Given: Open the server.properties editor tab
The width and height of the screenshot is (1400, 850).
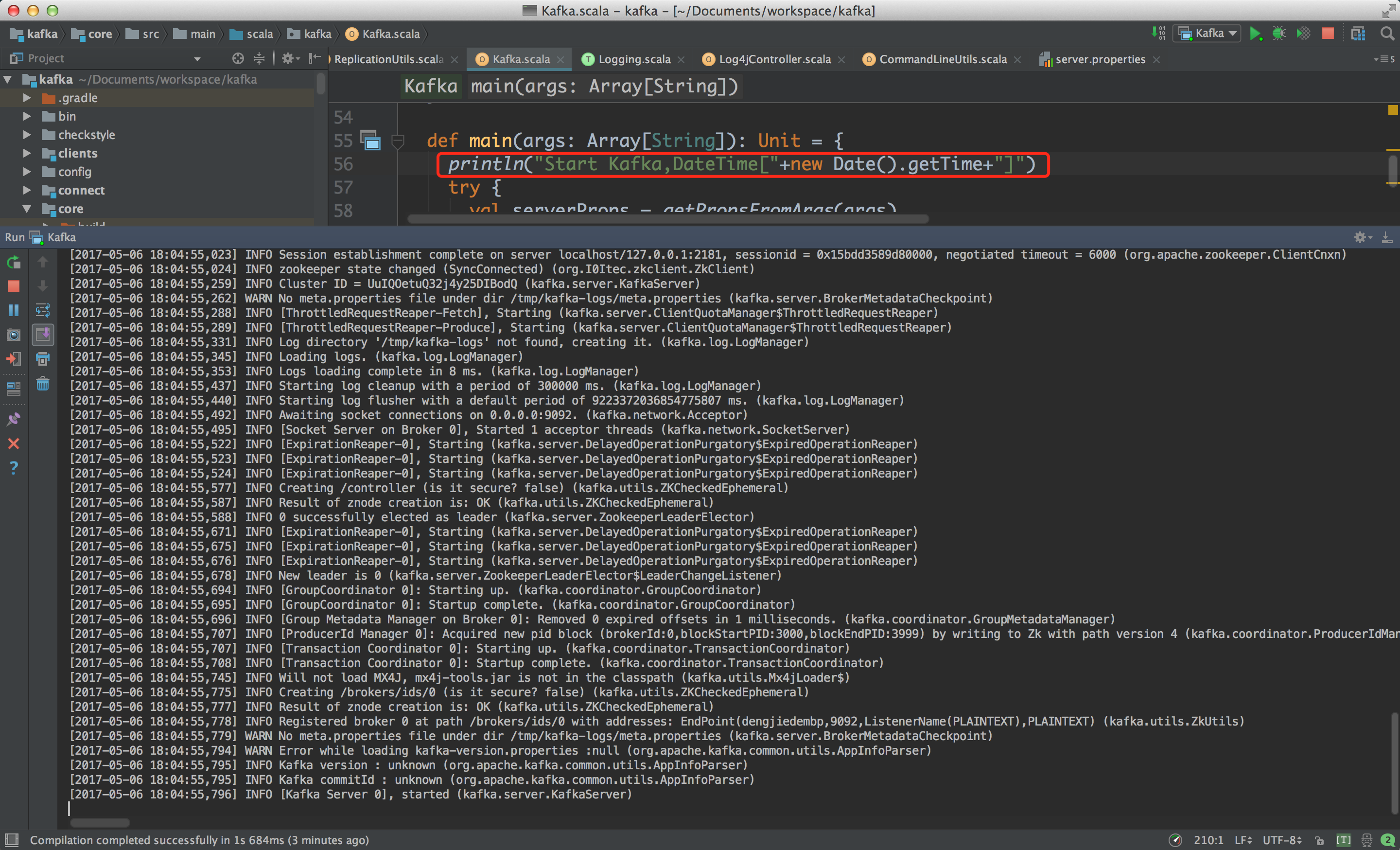Looking at the screenshot, I should [1100, 59].
